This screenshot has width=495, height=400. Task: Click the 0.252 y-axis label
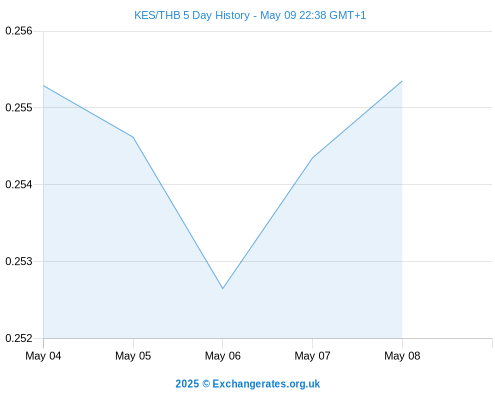click(19, 338)
